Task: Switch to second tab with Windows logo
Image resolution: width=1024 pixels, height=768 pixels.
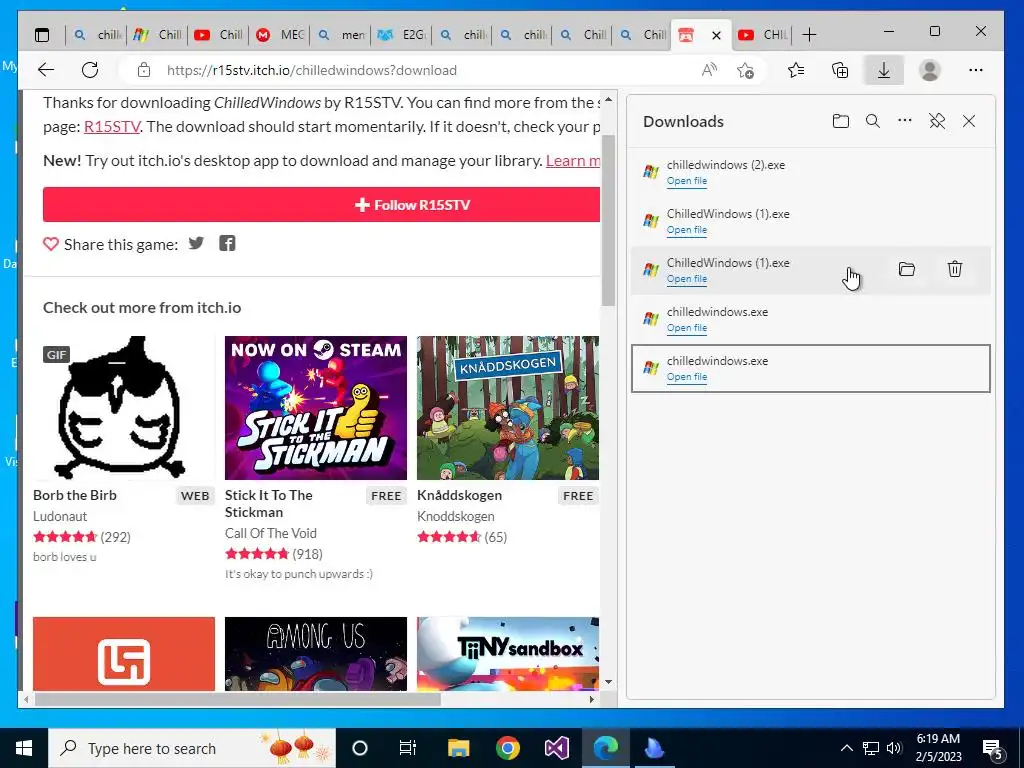Action: click(157, 35)
